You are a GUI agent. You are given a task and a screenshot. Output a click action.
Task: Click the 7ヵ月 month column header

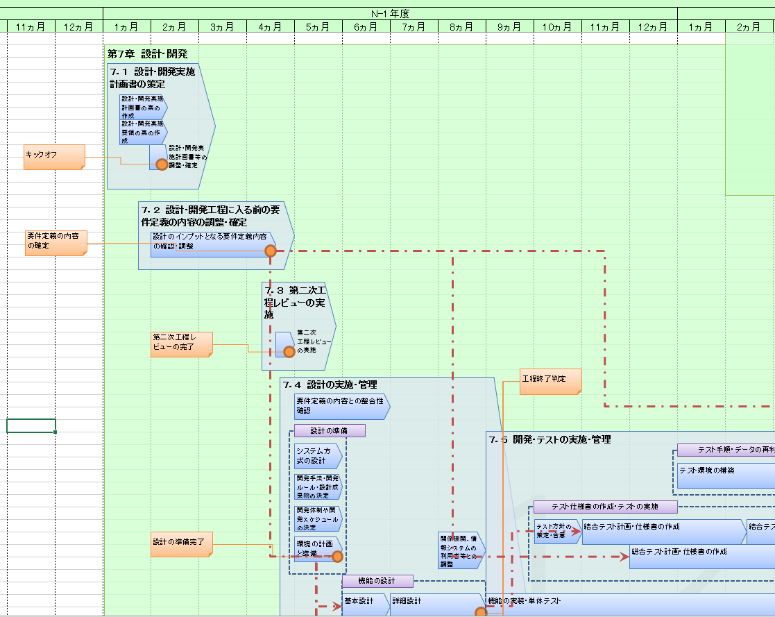pos(414,27)
